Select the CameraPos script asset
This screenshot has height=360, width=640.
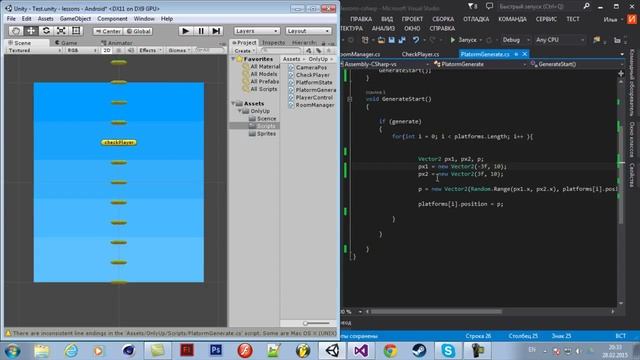tap(307, 67)
